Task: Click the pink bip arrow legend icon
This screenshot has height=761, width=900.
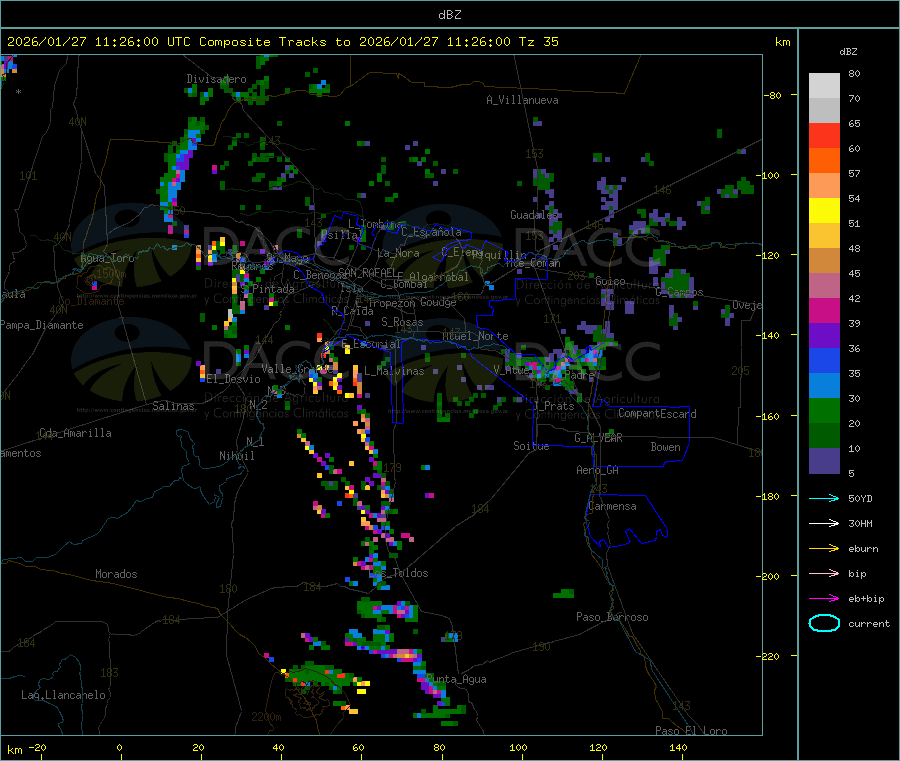Action: [x=824, y=573]
